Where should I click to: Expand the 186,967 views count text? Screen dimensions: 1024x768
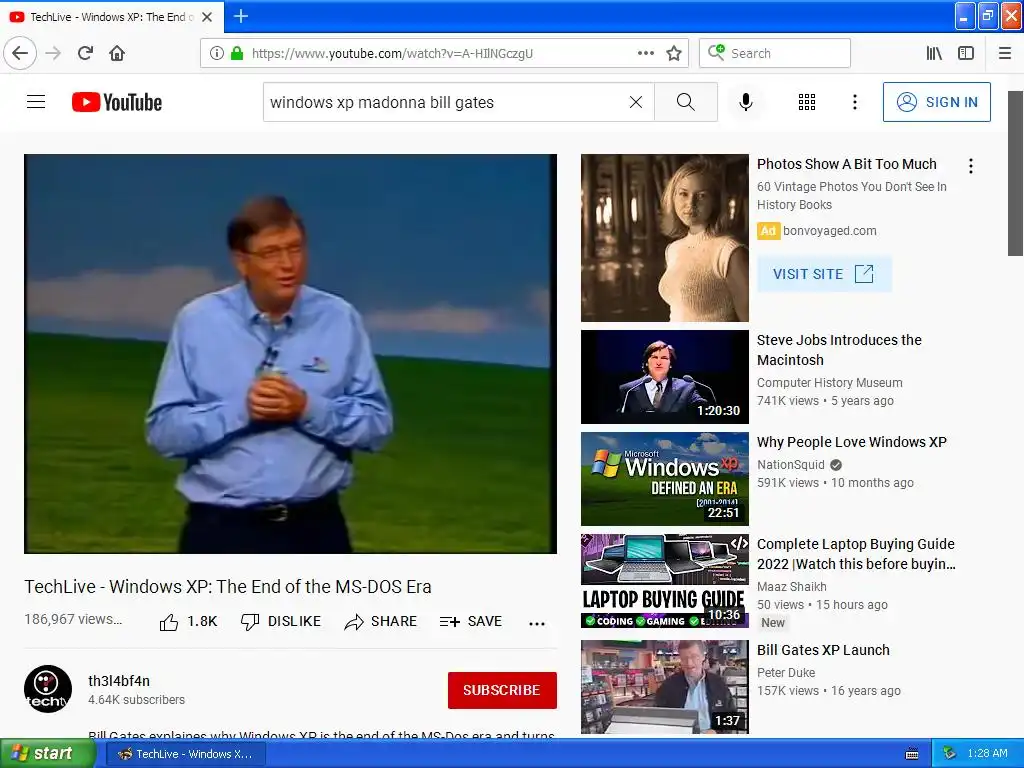click(73, 619)
